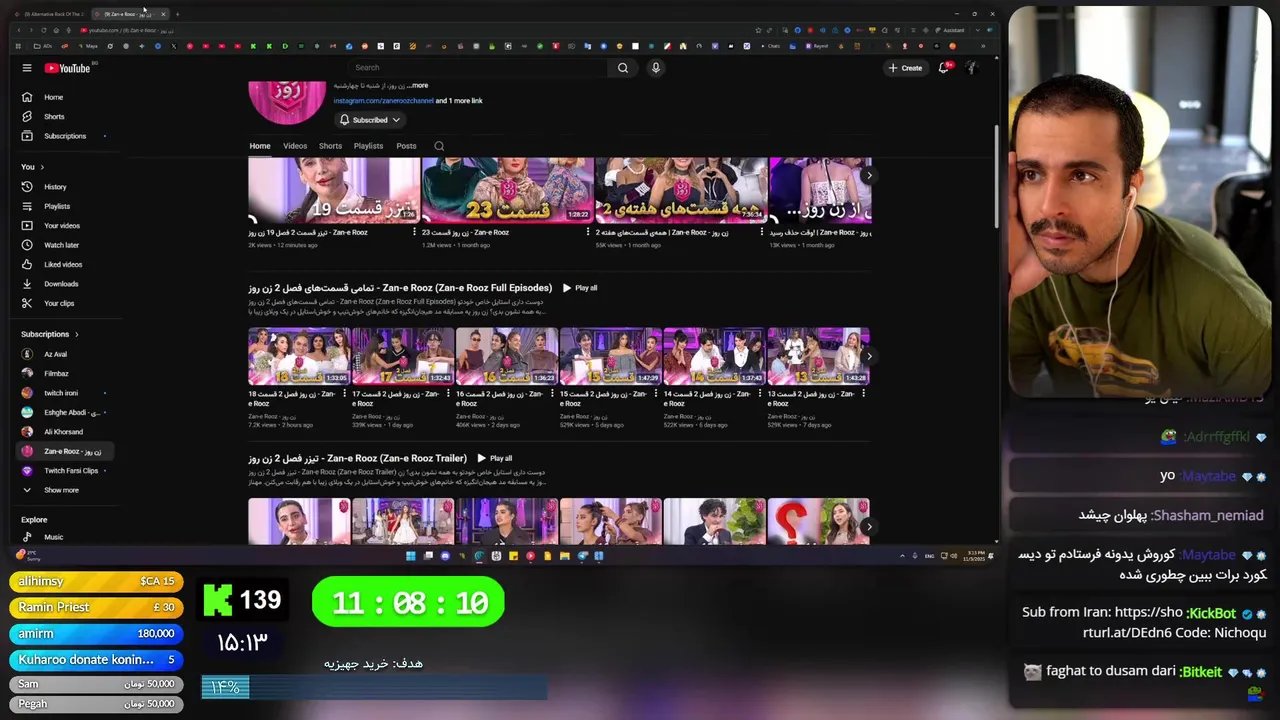Open episode 23 video thumbnail
The height and width of the screenshot is (720, 1280).
click(x=507, y=190)
